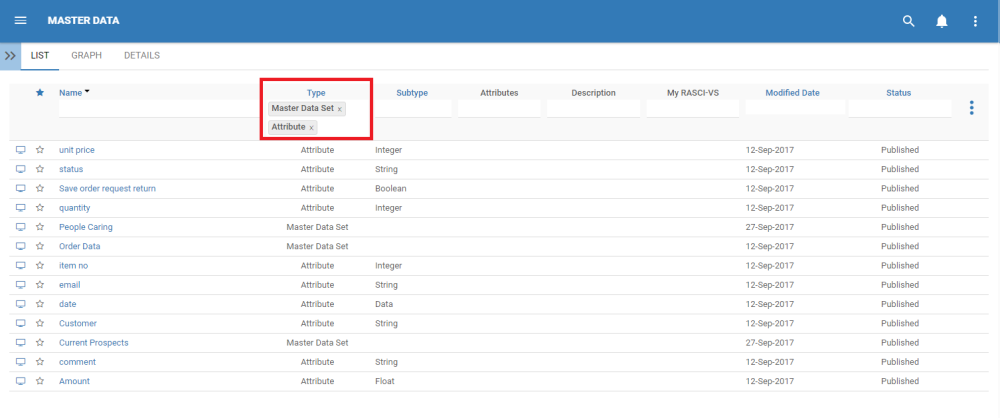Switch to the LIST tab

40,56
